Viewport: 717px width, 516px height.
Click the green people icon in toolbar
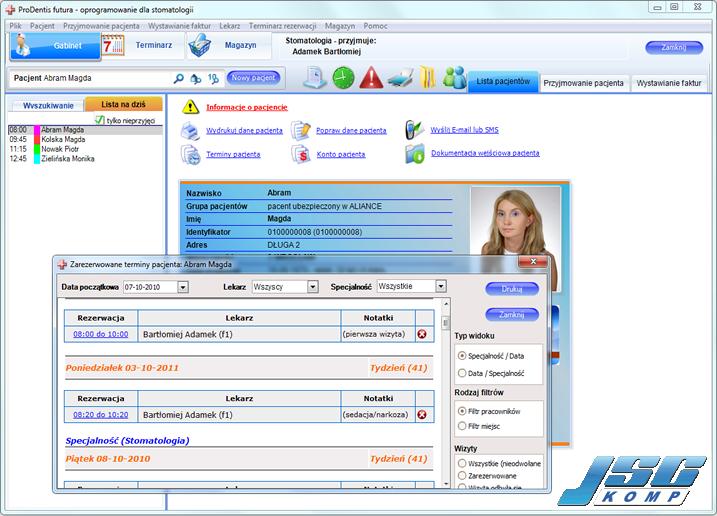click(454, 77)
